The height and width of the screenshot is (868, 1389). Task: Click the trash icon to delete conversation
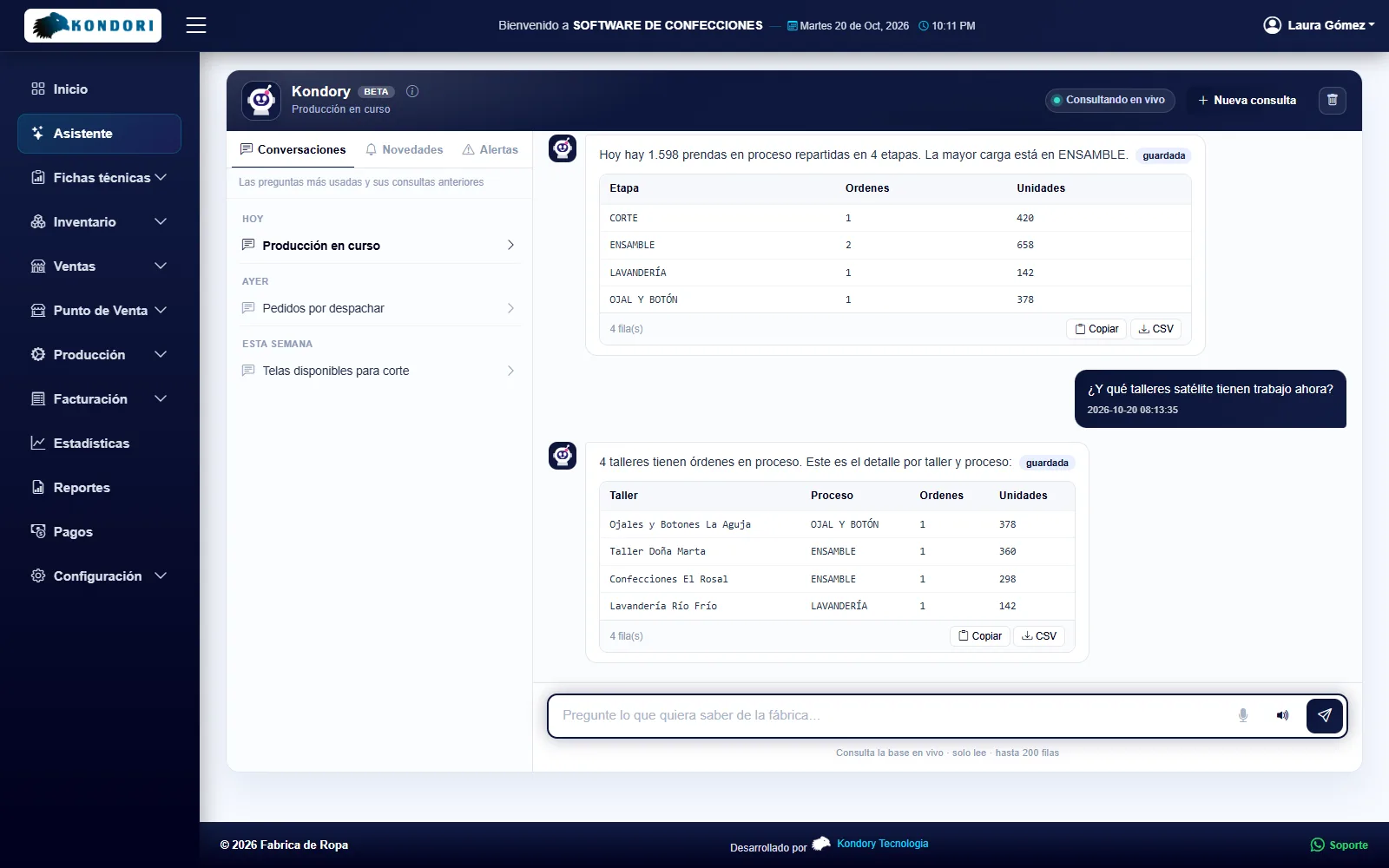[x=1333, y=101]
